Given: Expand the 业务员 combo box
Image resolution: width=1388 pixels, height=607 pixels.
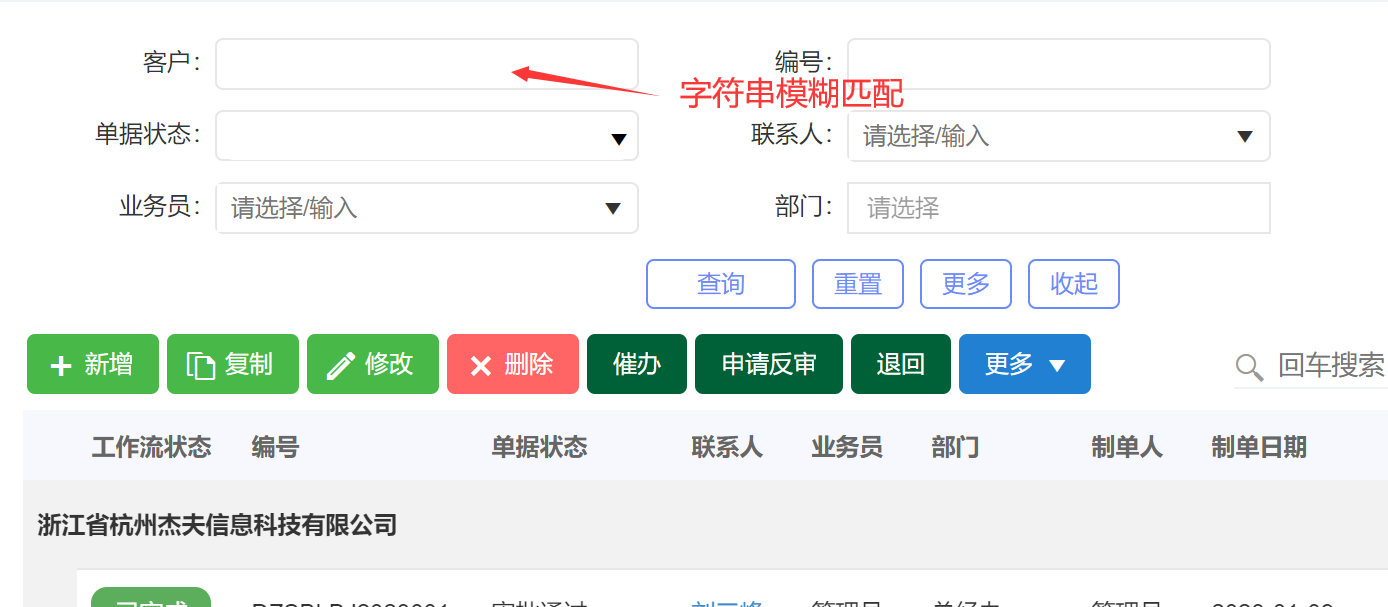Looking at the screenshot, I should (x=613, y=208).
